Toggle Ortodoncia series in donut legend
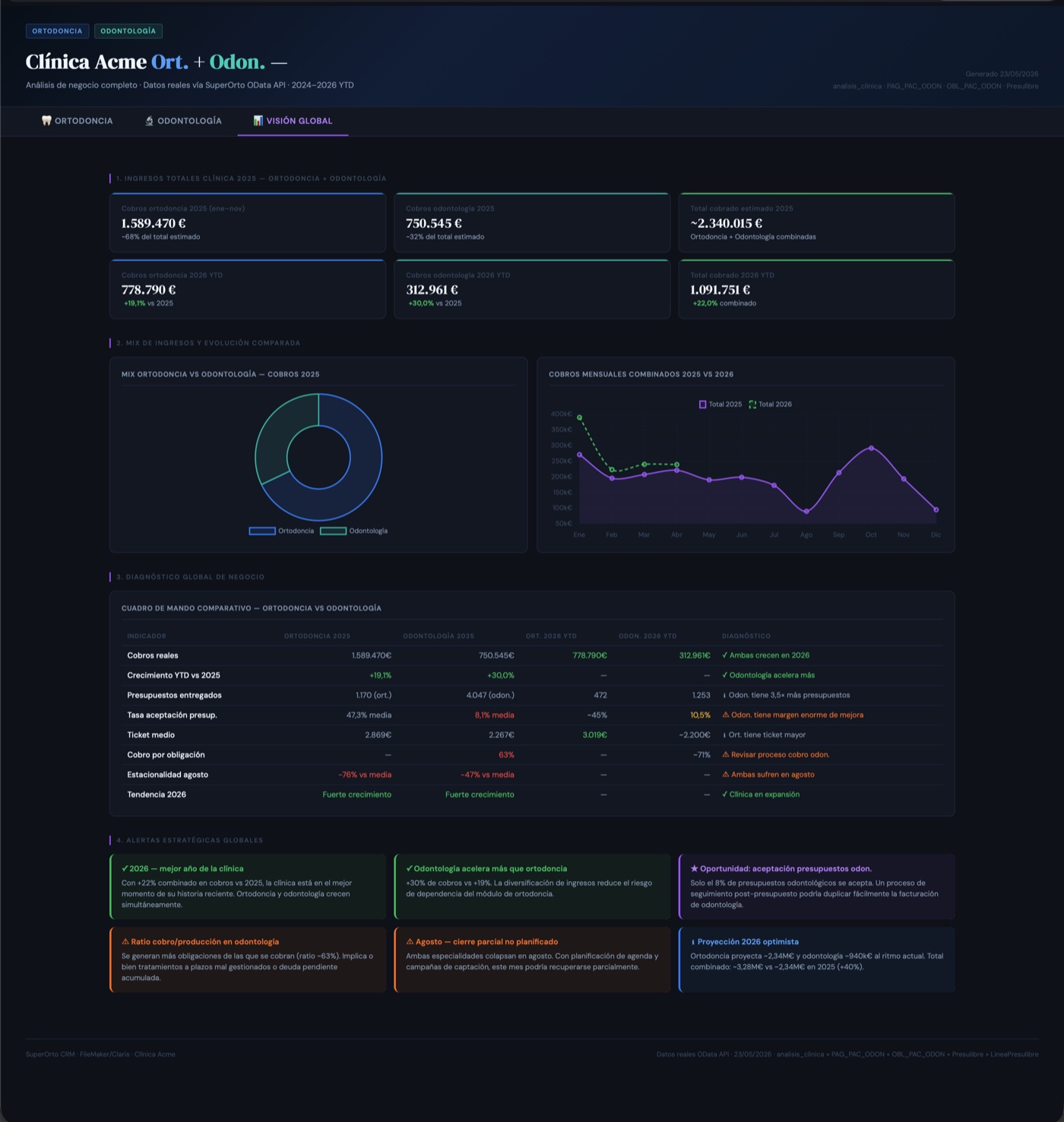The height and width of the screenshot is (1122, 1064). click(281, 531)
